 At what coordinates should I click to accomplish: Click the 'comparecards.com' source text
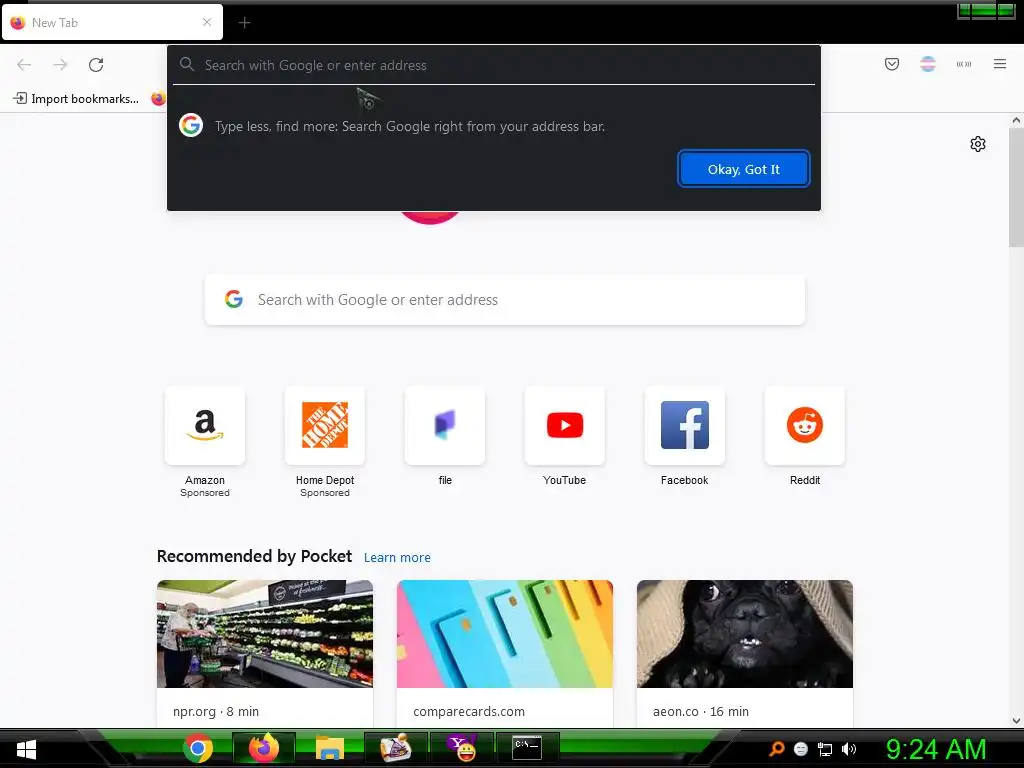[469, 712]
